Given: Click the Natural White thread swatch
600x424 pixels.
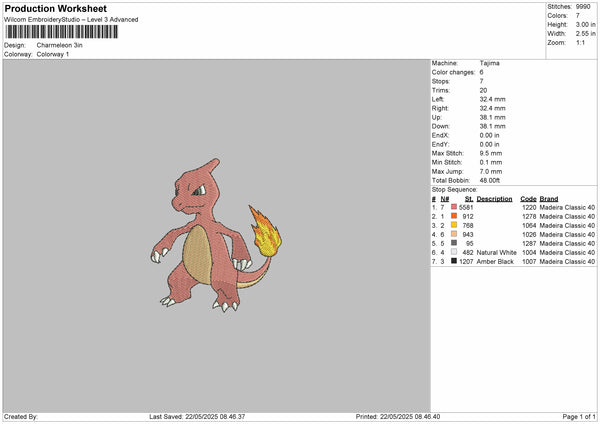Looking at the screenshot, I should [x=454, y=252].
